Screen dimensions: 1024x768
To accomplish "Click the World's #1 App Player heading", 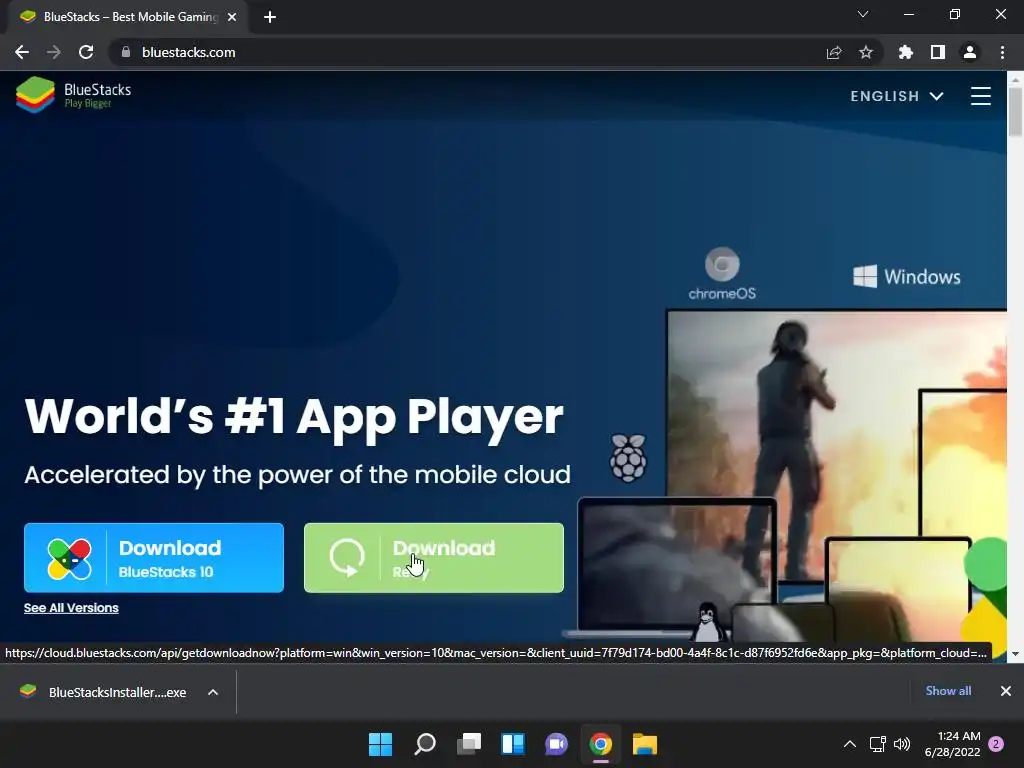I will 294,416.
